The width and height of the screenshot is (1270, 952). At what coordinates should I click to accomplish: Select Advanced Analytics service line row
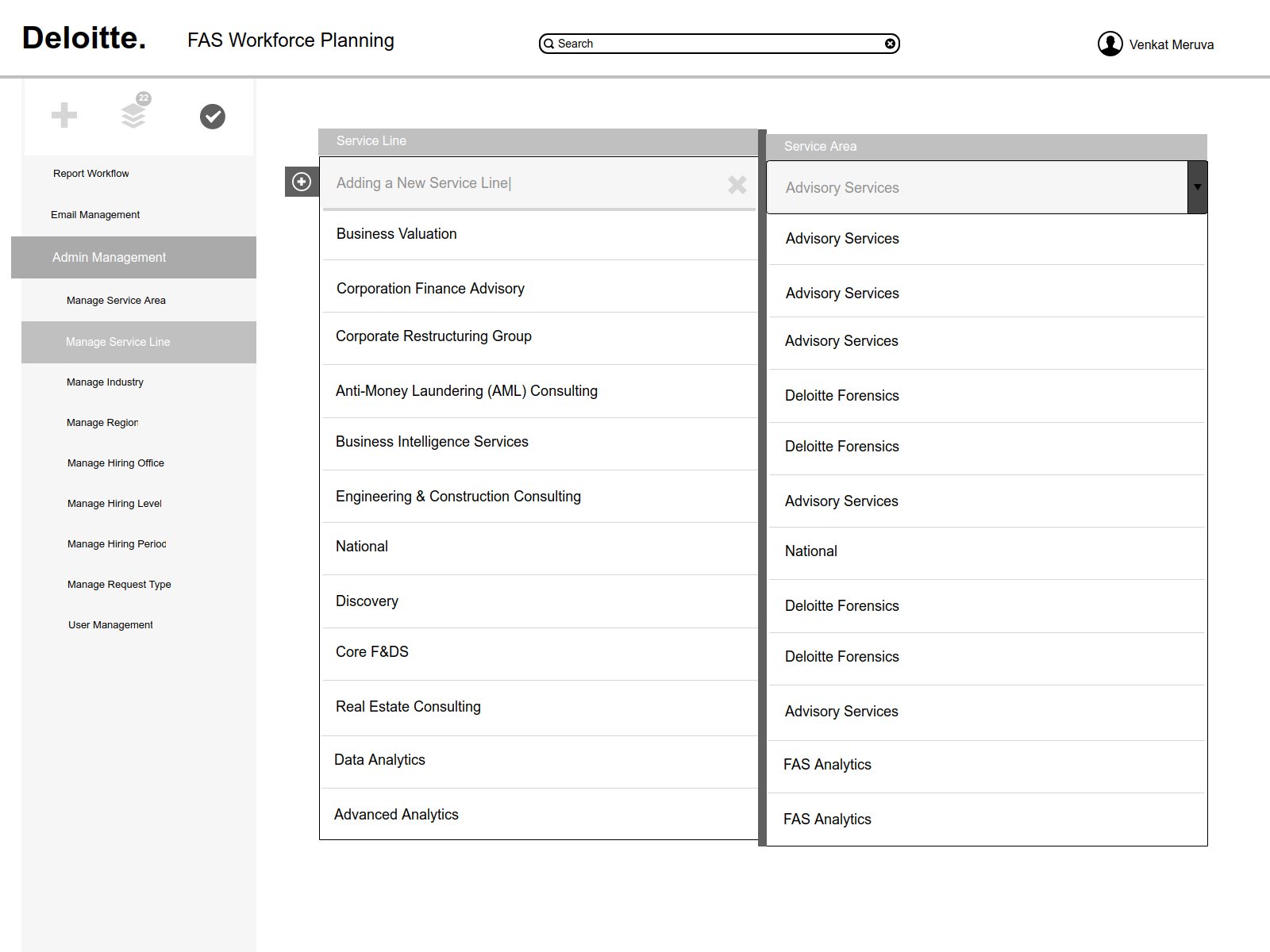coord(540,815)
